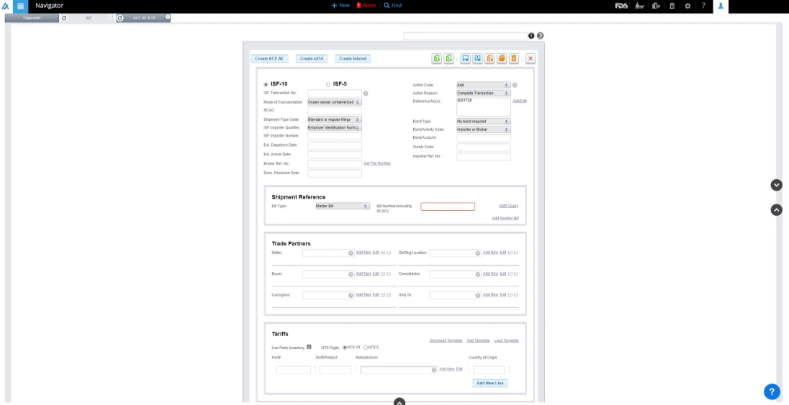Screen dimensions: 789x405
Task: Click the Add New Line button
Action: 490,383
